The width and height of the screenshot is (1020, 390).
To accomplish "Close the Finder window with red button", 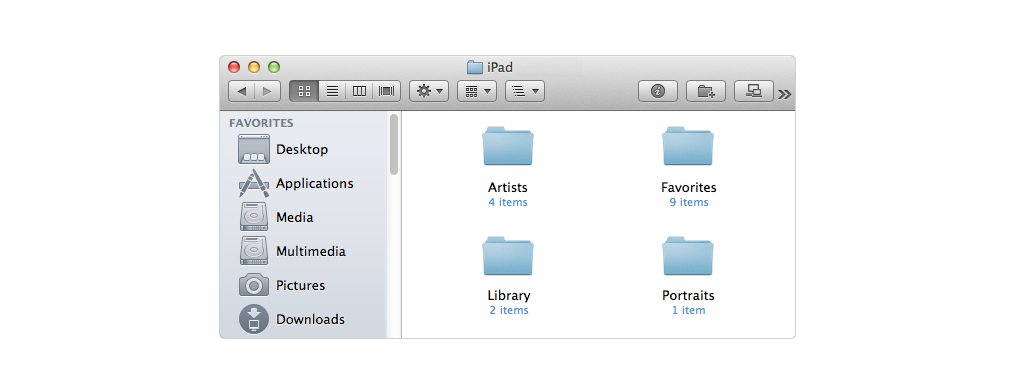I will (x=234, y=67).
